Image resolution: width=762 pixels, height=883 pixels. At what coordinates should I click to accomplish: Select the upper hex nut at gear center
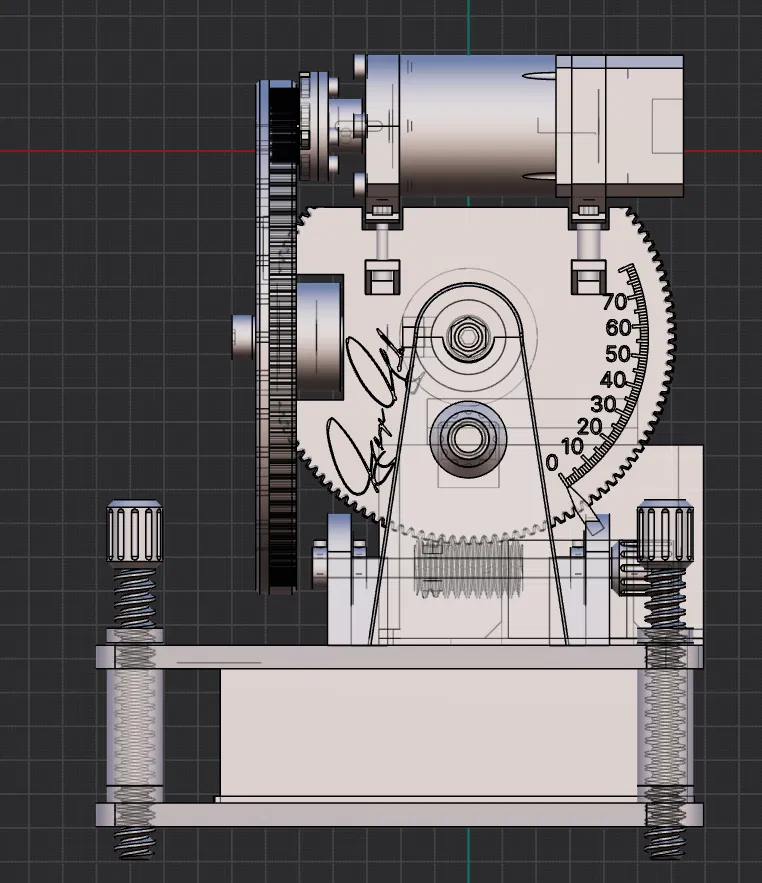point(467,337)
